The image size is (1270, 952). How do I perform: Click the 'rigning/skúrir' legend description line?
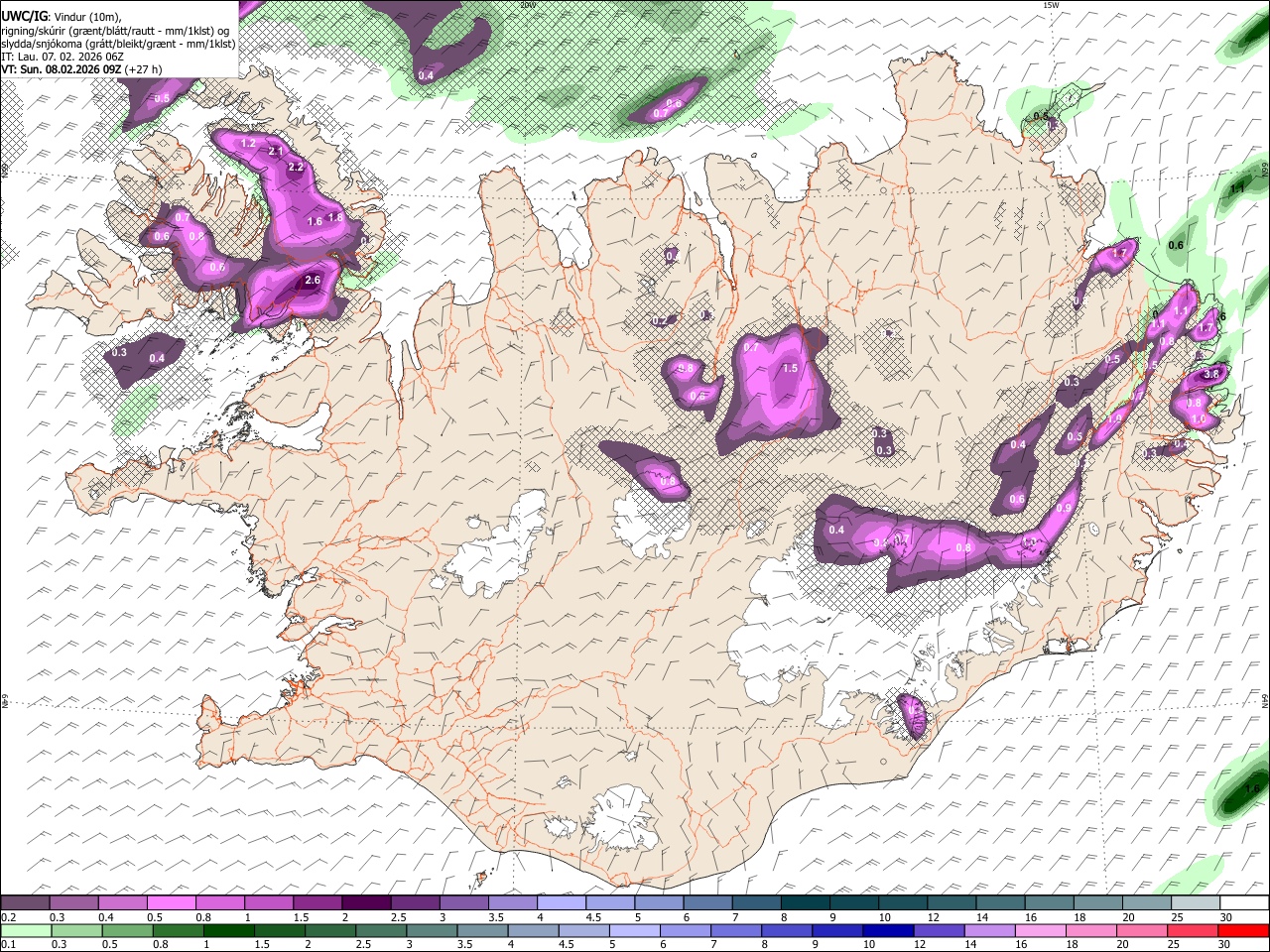pyautogui.click(x=115, y=31)
